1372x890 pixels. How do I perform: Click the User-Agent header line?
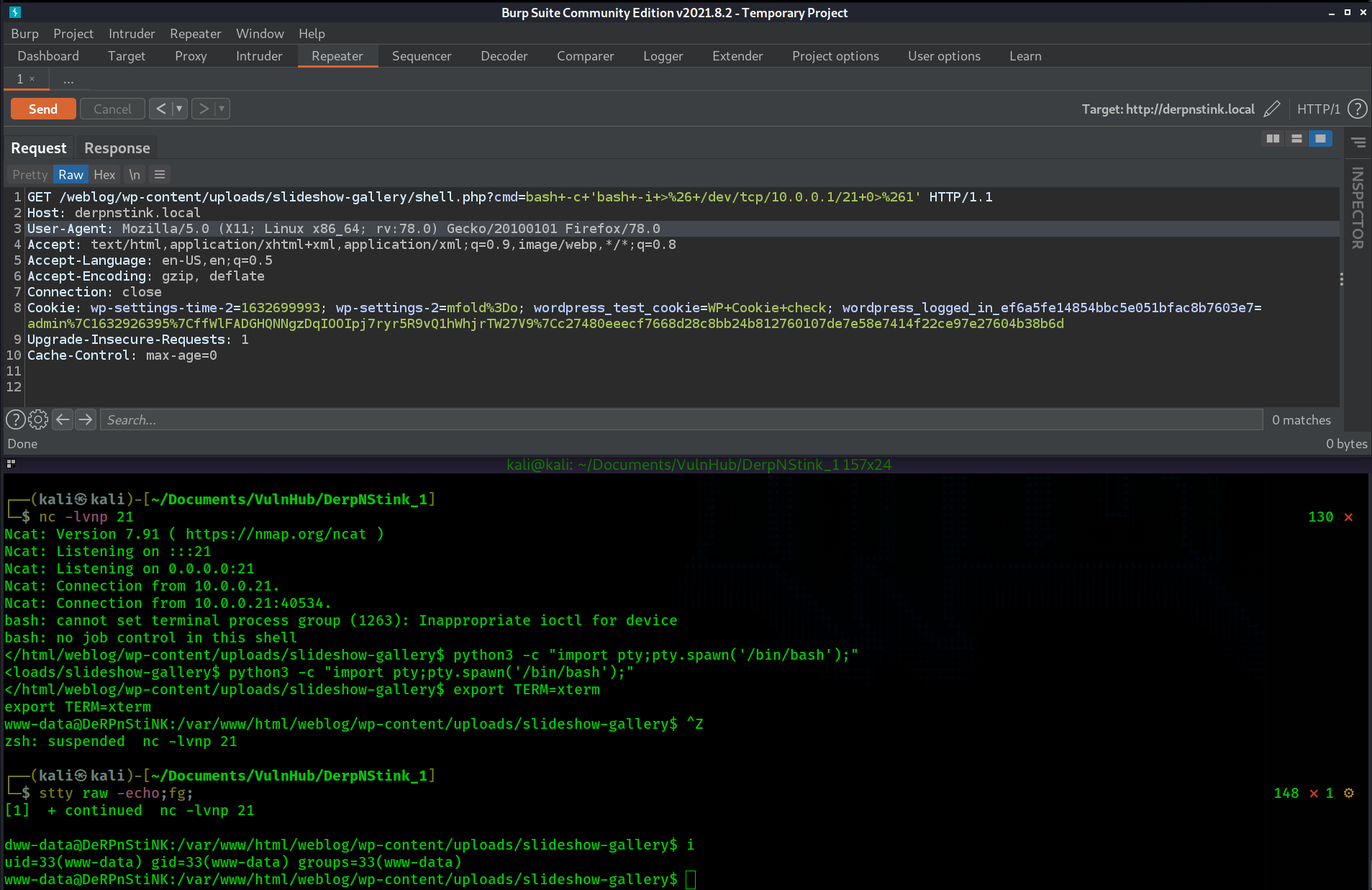coord(344,228)
